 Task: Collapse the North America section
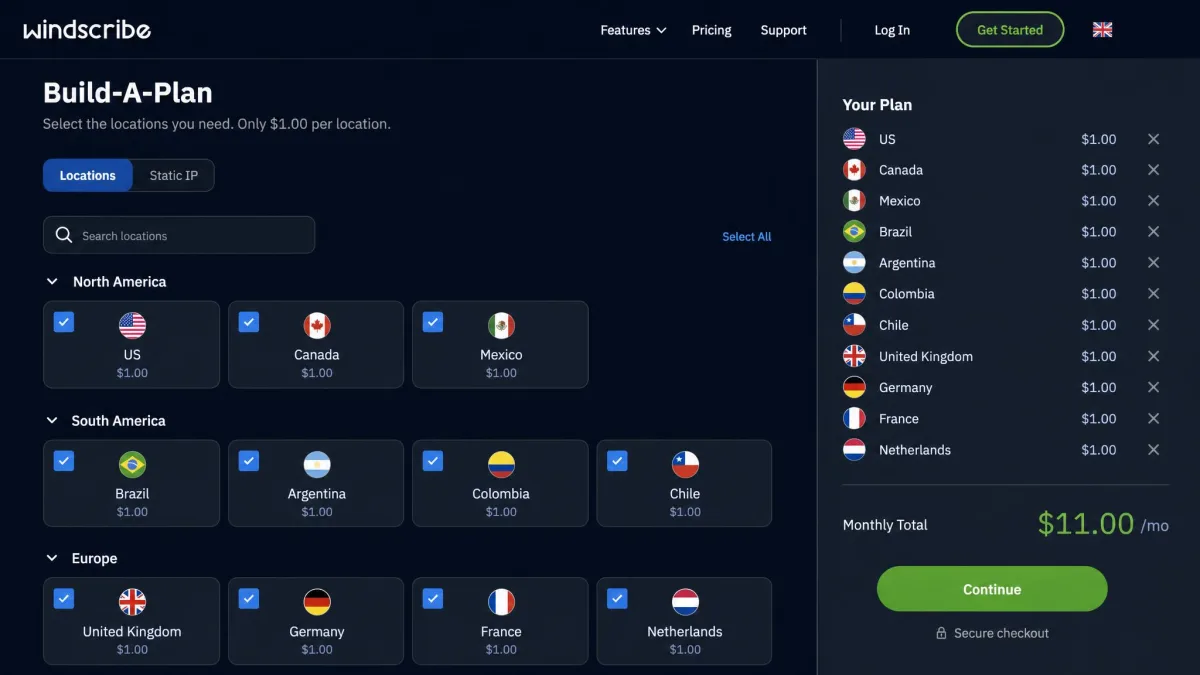[52, 282]
